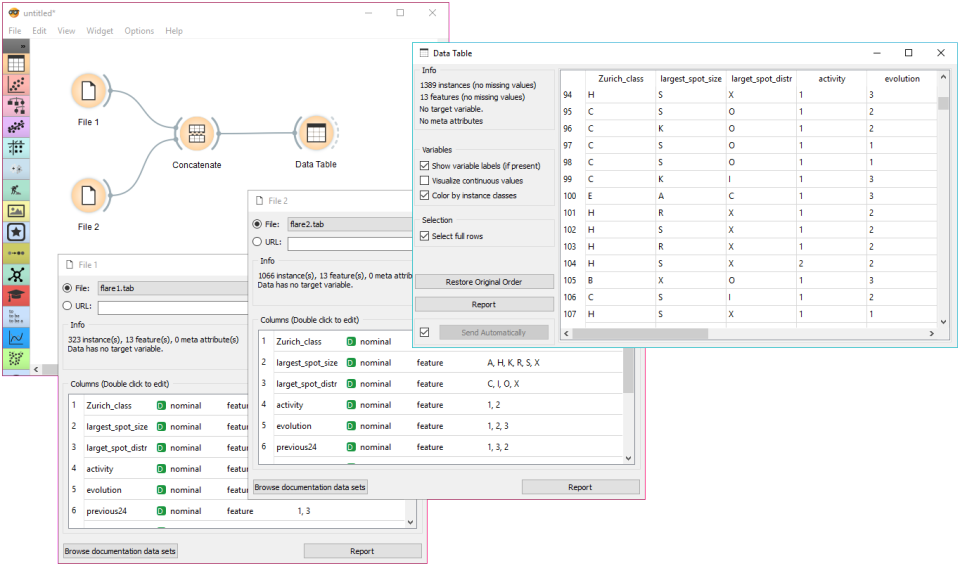Image resolution: width=960 pixels, height=566 pixels.
Task: Click the File 1 window title icon
Action: coord(70,265)
